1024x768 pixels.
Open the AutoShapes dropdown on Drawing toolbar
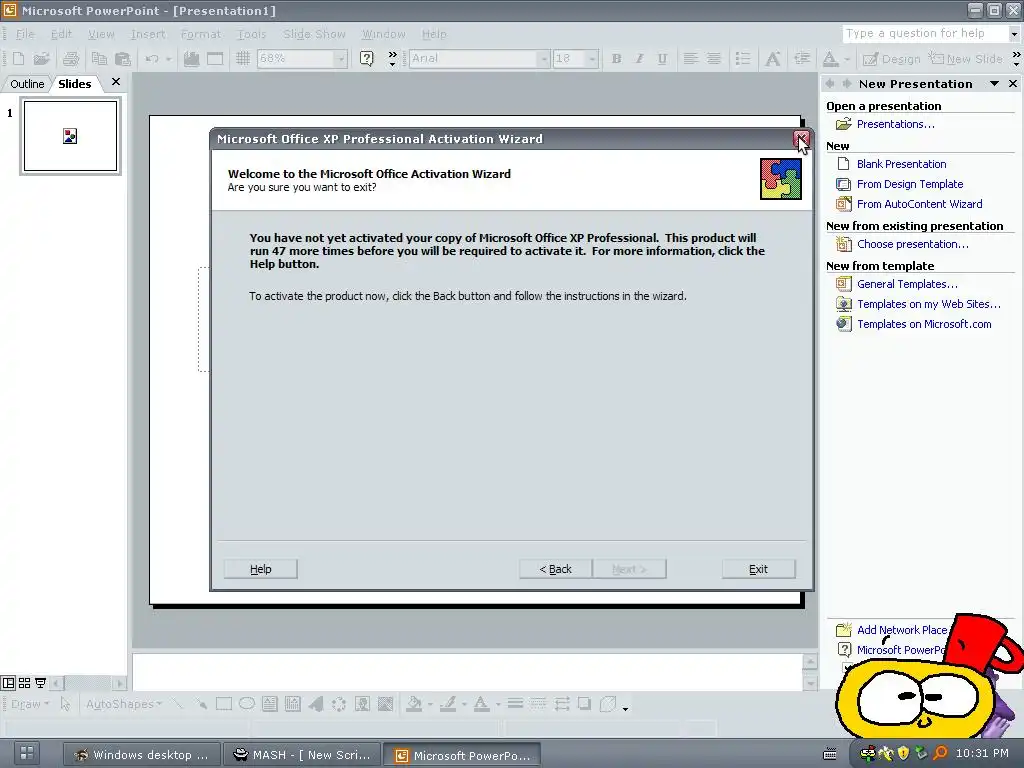(x=124, y=704)
